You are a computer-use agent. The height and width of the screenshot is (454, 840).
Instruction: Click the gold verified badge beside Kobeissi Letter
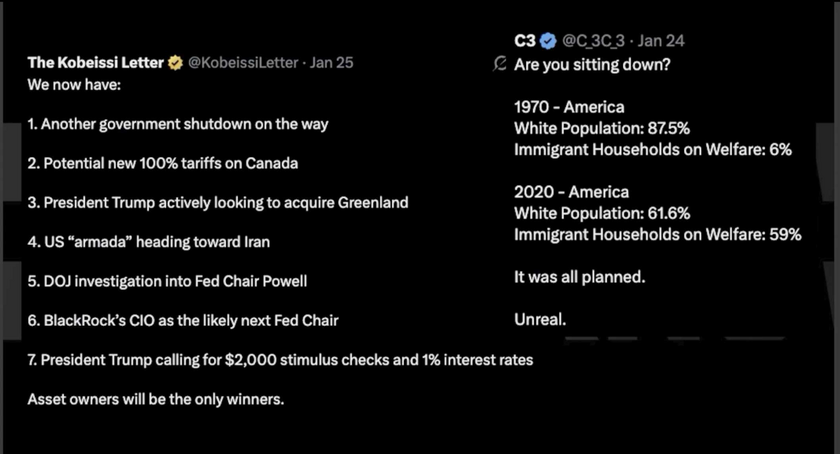coord(174,63)
